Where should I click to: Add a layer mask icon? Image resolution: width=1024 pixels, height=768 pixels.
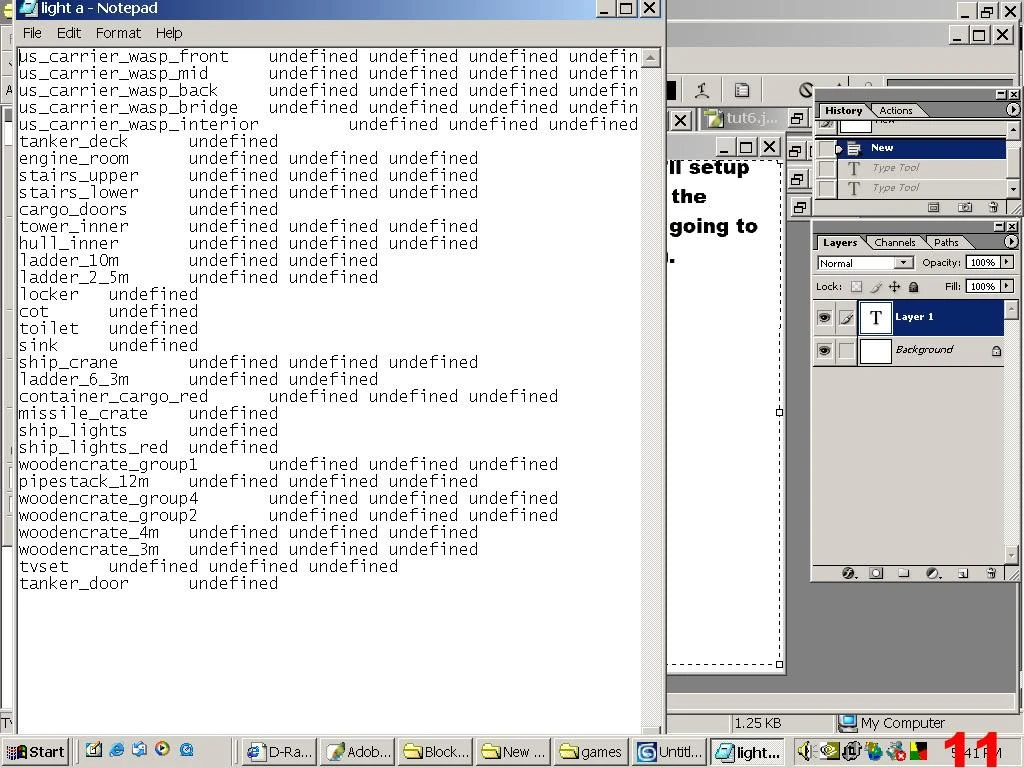tap(876, 573)
